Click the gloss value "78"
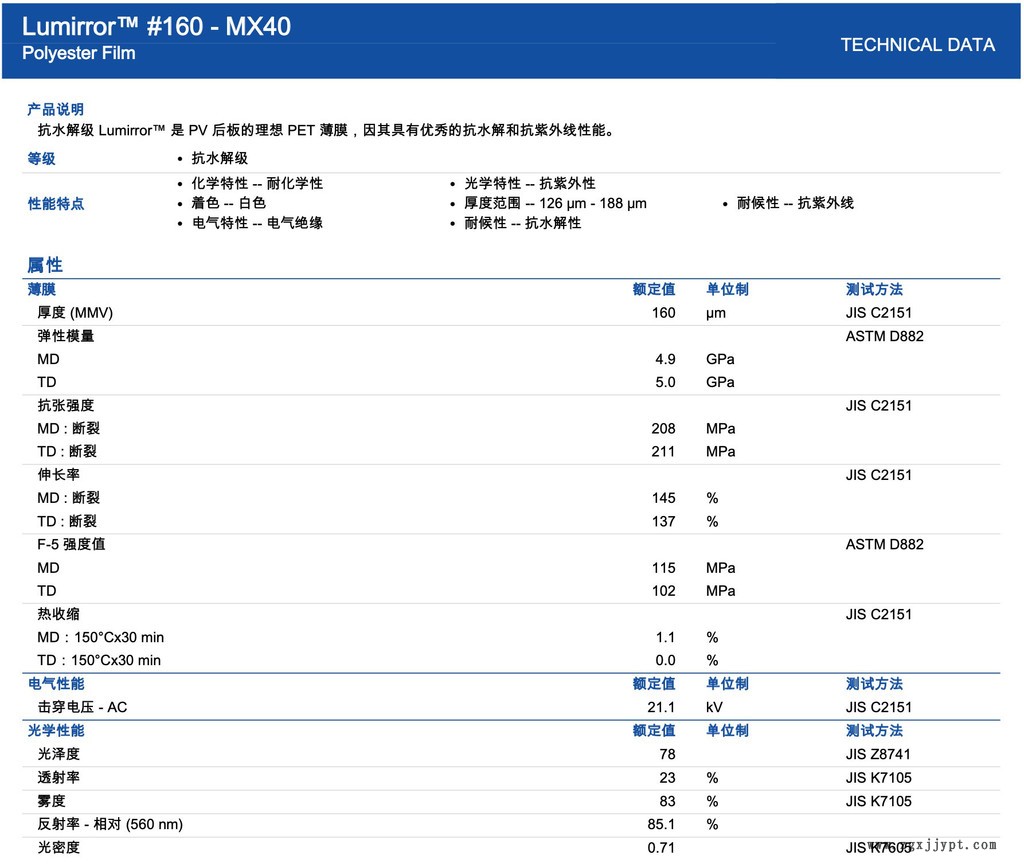1024x867 pixels. point(667,754)
